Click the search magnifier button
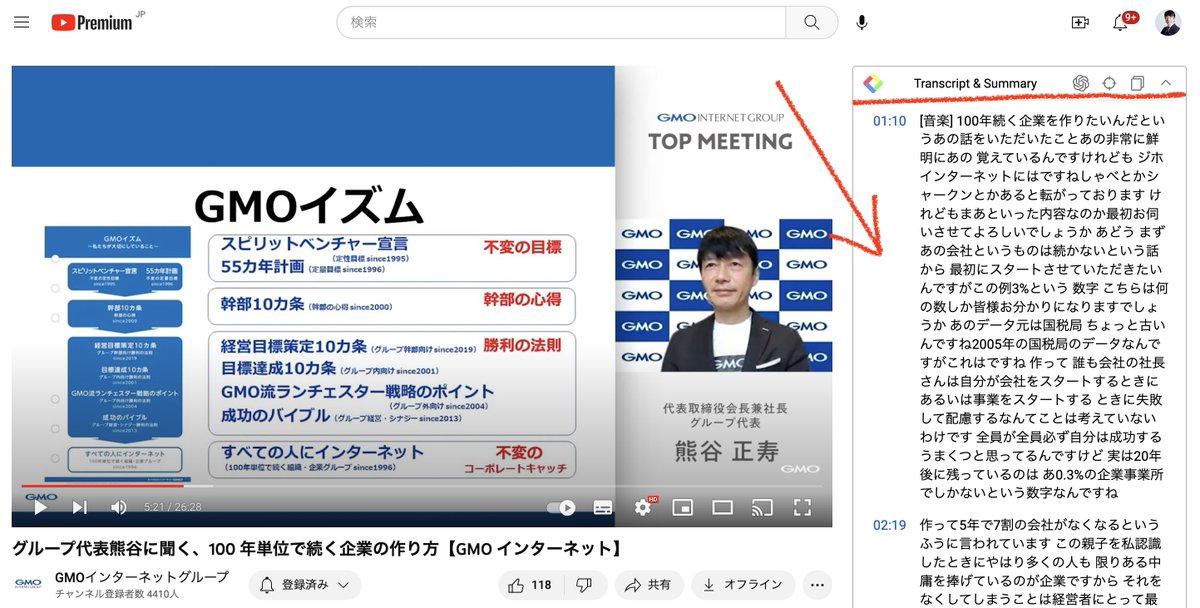 [812, 22]
